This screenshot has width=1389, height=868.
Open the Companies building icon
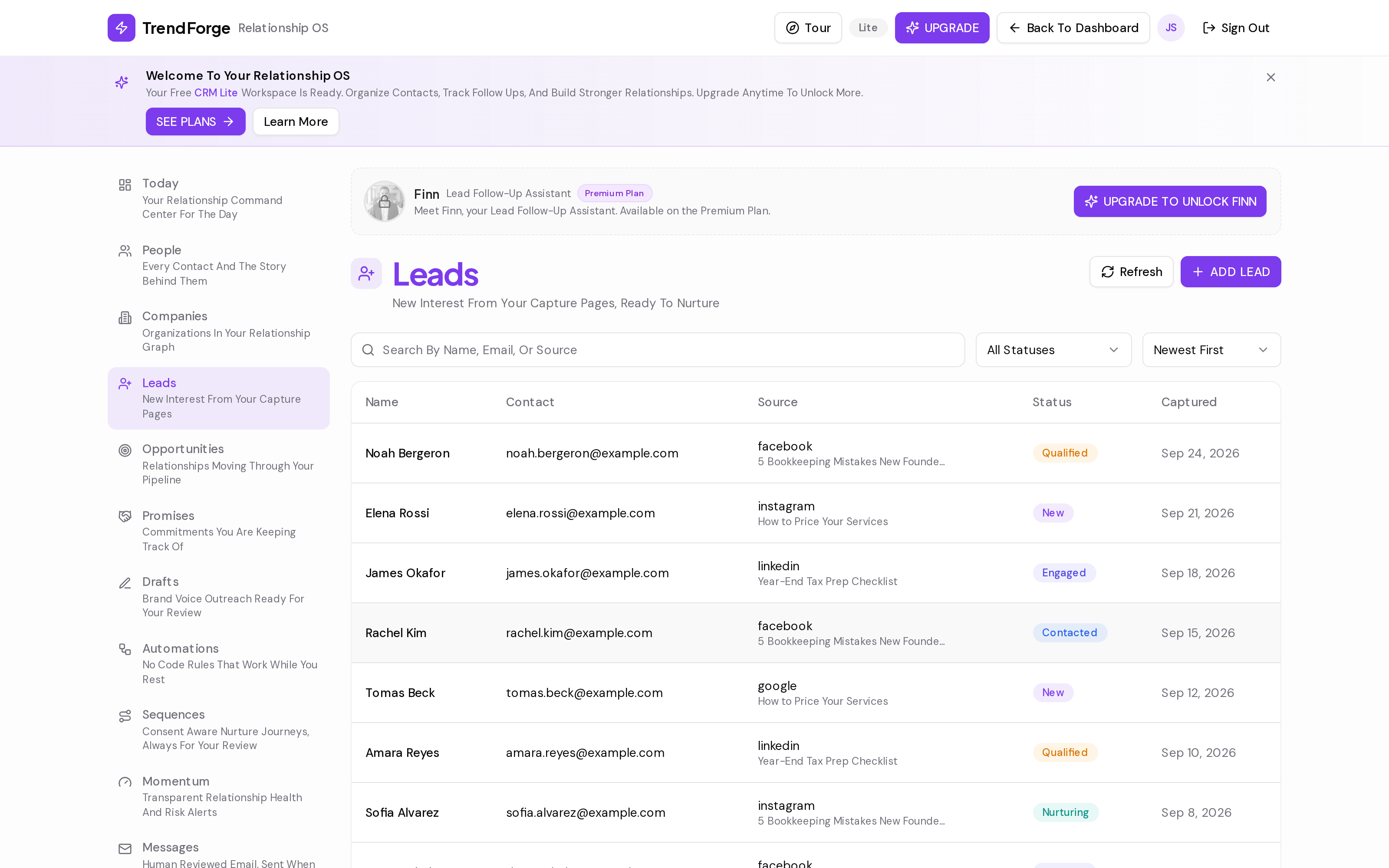point(125,317)
